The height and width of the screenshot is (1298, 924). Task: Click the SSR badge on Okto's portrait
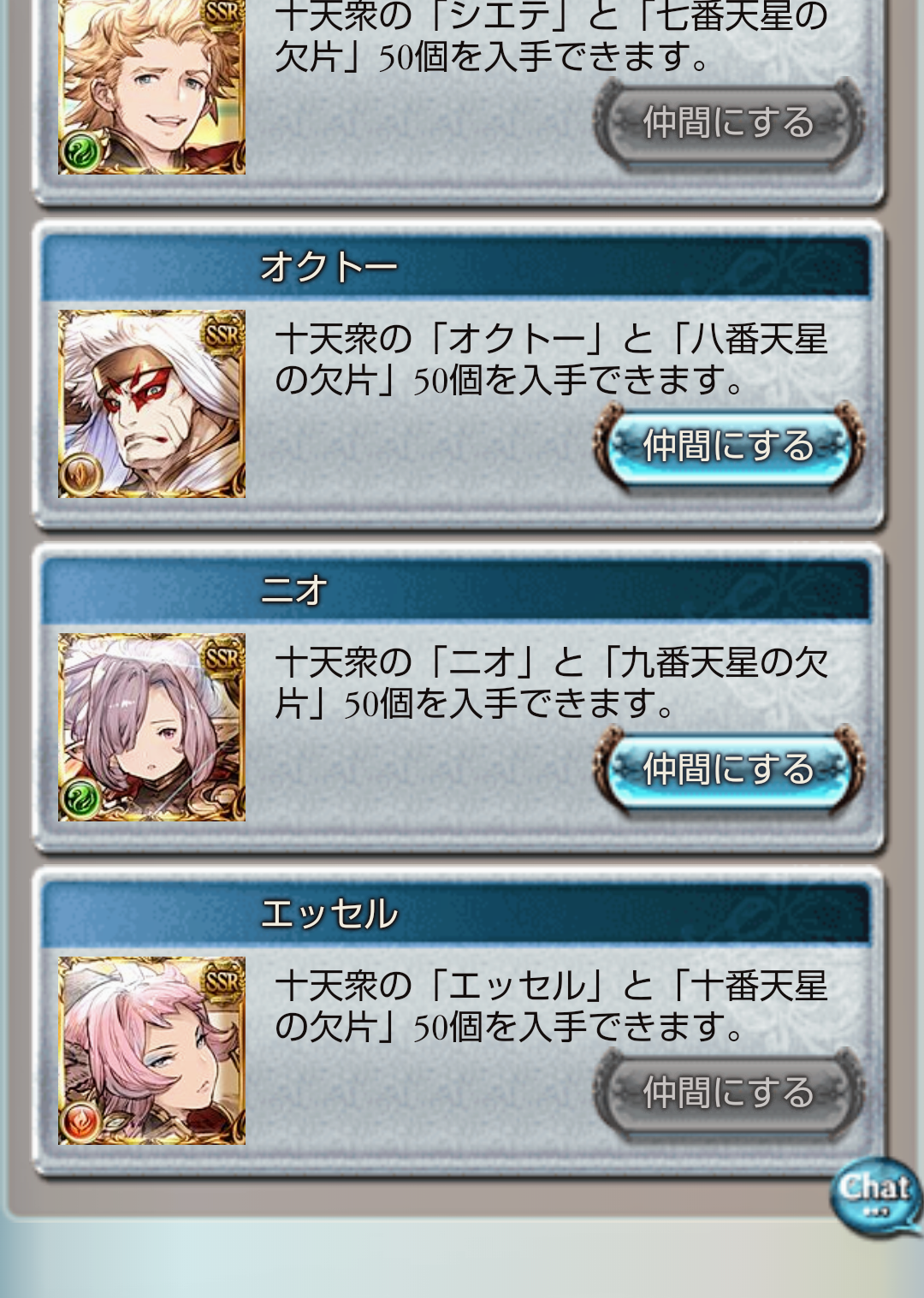[x=223, y=333]
